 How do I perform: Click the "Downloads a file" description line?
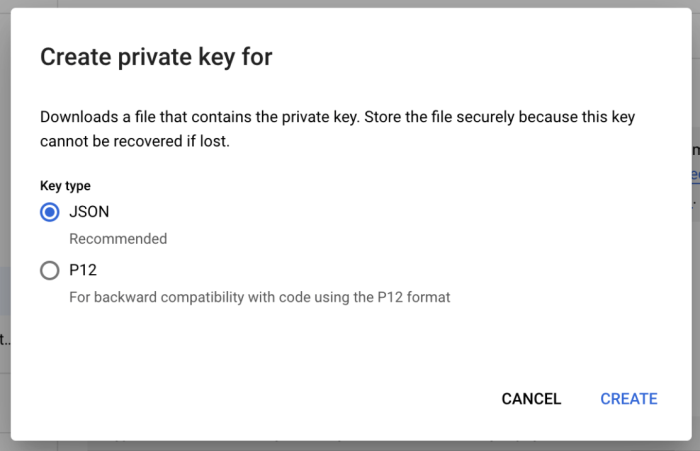coord(337,117)
